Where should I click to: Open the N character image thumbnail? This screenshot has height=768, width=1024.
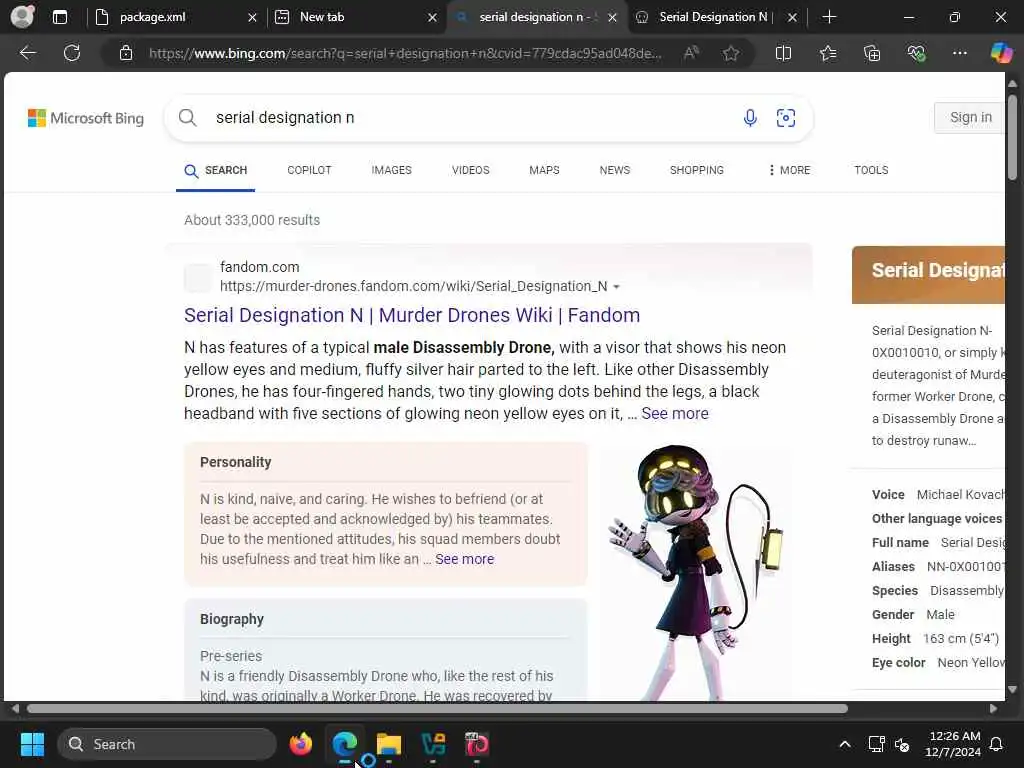click(x=696, y=573)
